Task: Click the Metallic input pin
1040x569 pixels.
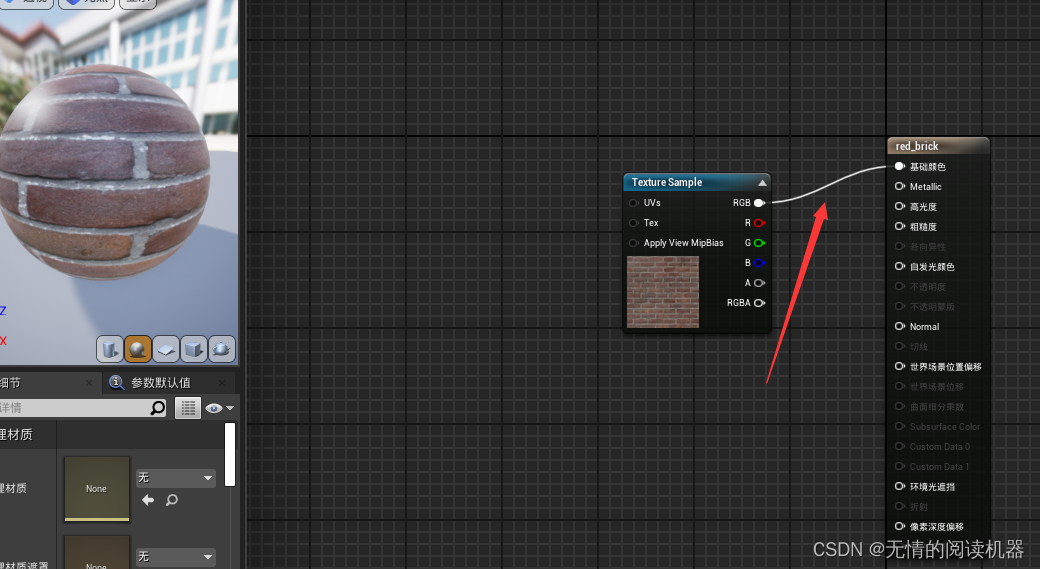Action: click(900, 186)
